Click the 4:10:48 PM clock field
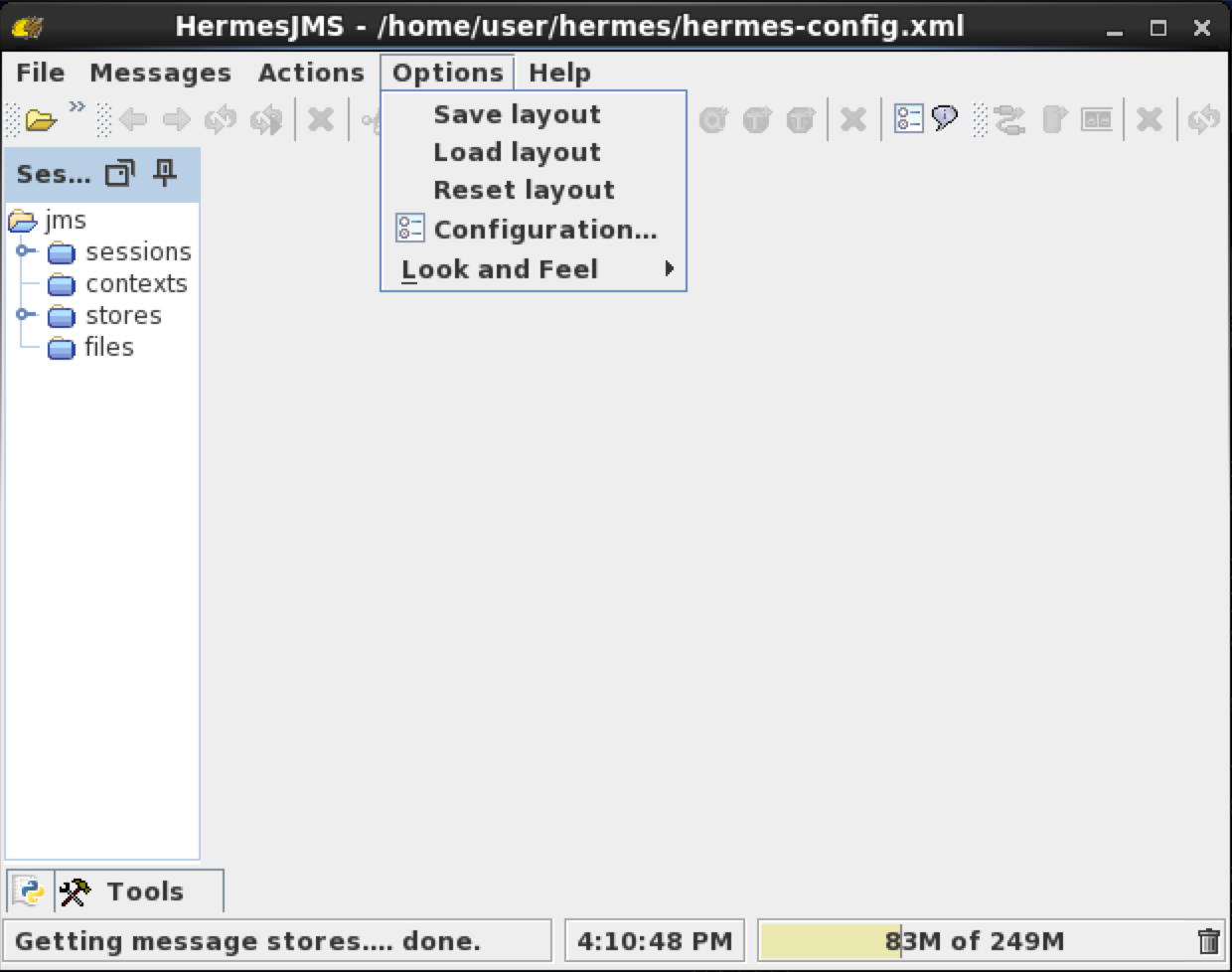Viewport: 1232px width, 972px height. (655, 940)
